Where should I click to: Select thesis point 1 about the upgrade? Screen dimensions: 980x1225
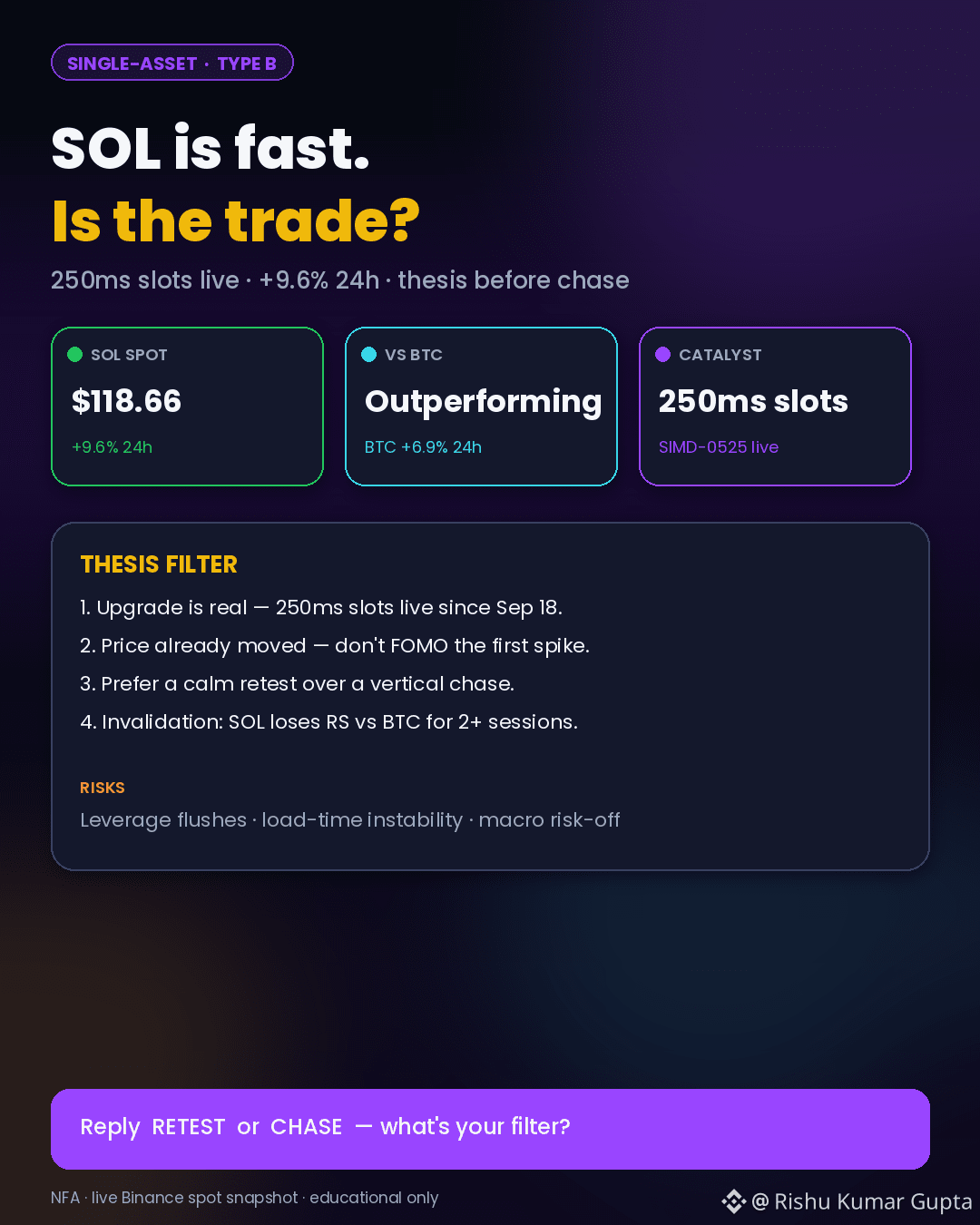click(321, 608)
